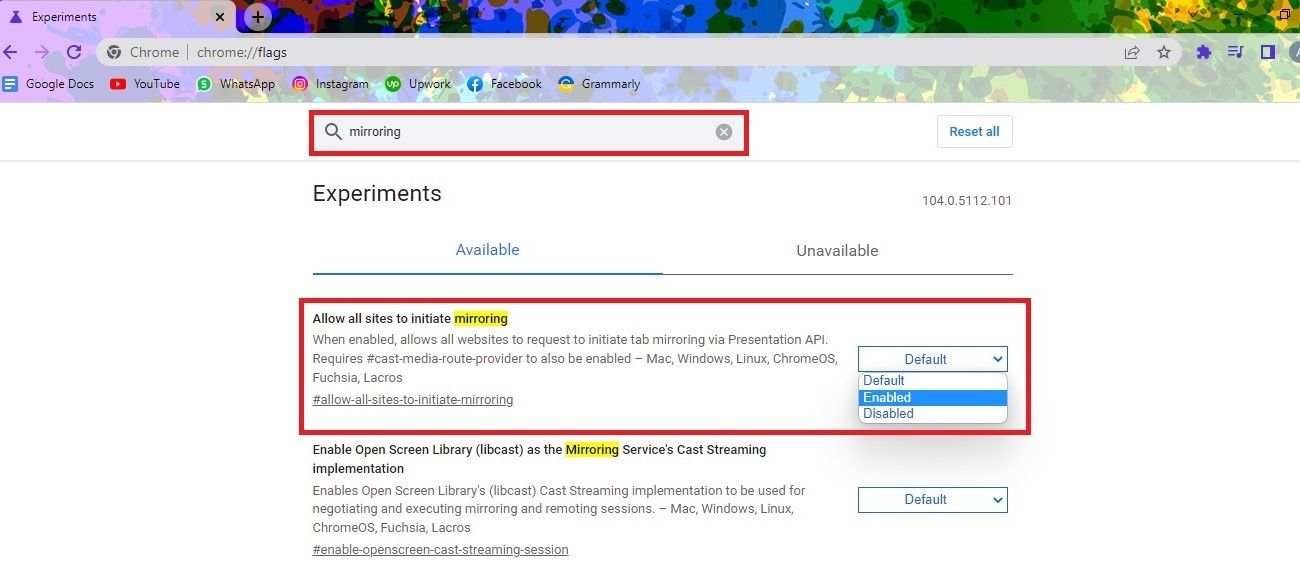Bookmark this page using the star icon
The height and width of the screenshot is (578, 1300).
1164,51
